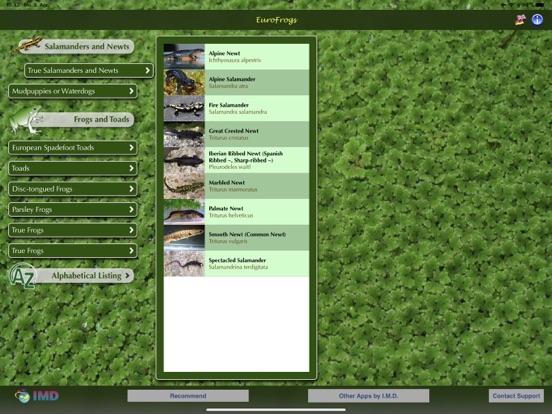This screenshot has width=552, height=414.
Task: Select Marbled Newt entry text
Action: (233, 186)
